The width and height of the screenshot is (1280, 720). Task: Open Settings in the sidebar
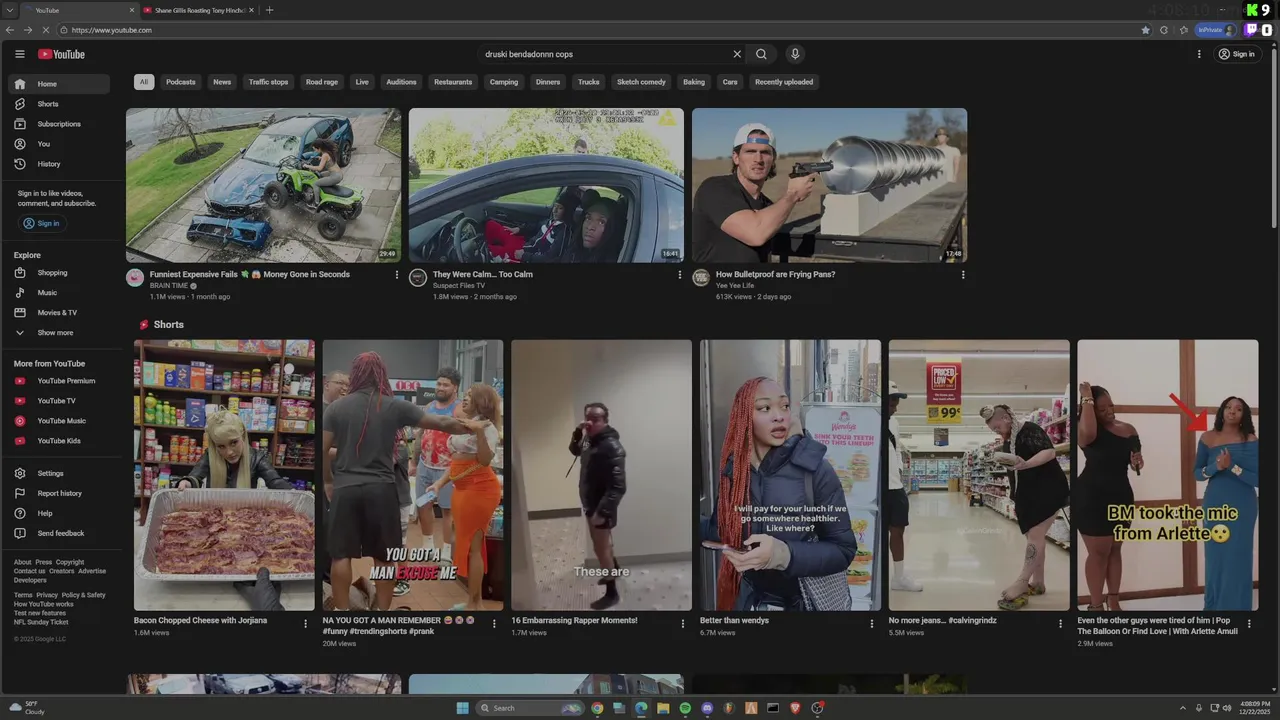click(59, 474)
